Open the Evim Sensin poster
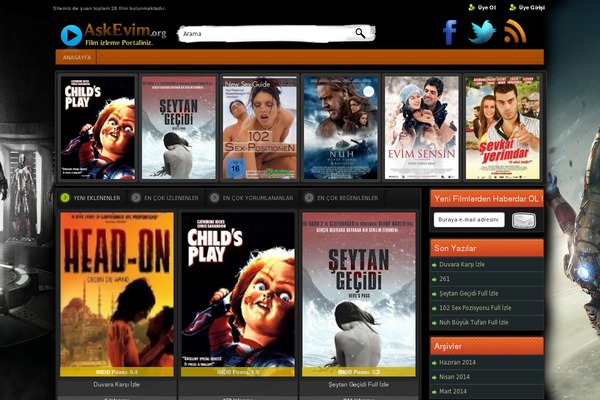 pos(421,127)
